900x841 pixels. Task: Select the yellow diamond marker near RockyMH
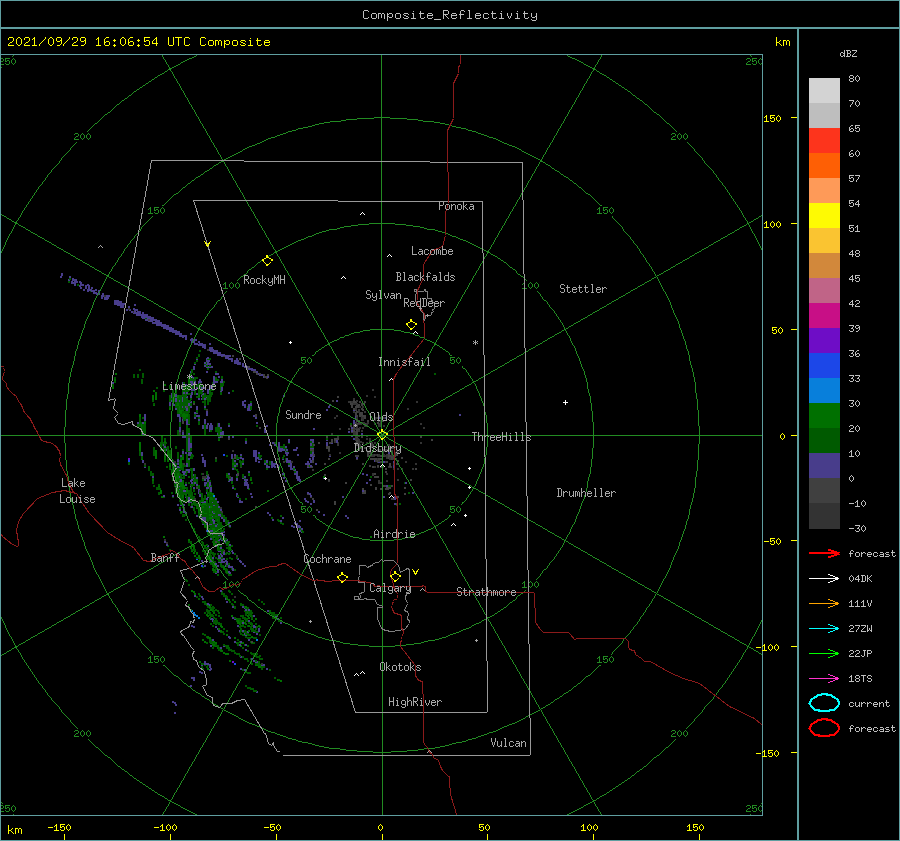(267, 261)
